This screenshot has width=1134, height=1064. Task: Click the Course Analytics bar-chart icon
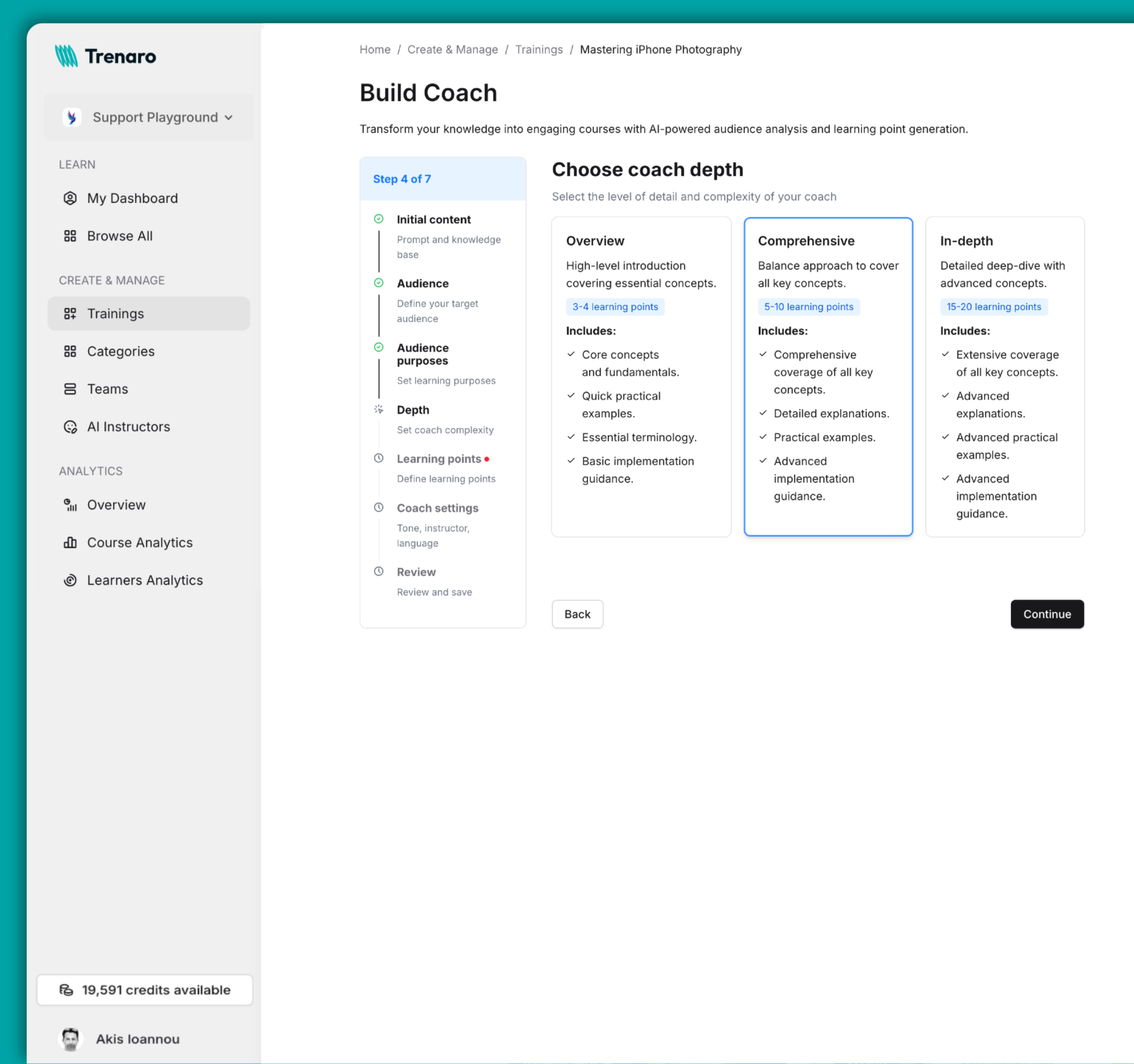(x=70, y=542)
